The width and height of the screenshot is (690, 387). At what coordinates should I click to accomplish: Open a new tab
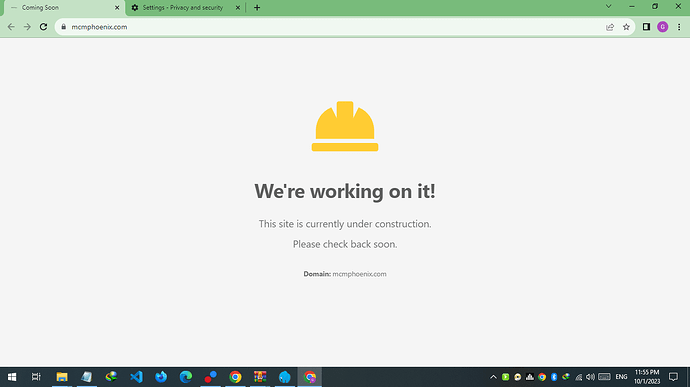pyautogui.click(x=257, y=7)
